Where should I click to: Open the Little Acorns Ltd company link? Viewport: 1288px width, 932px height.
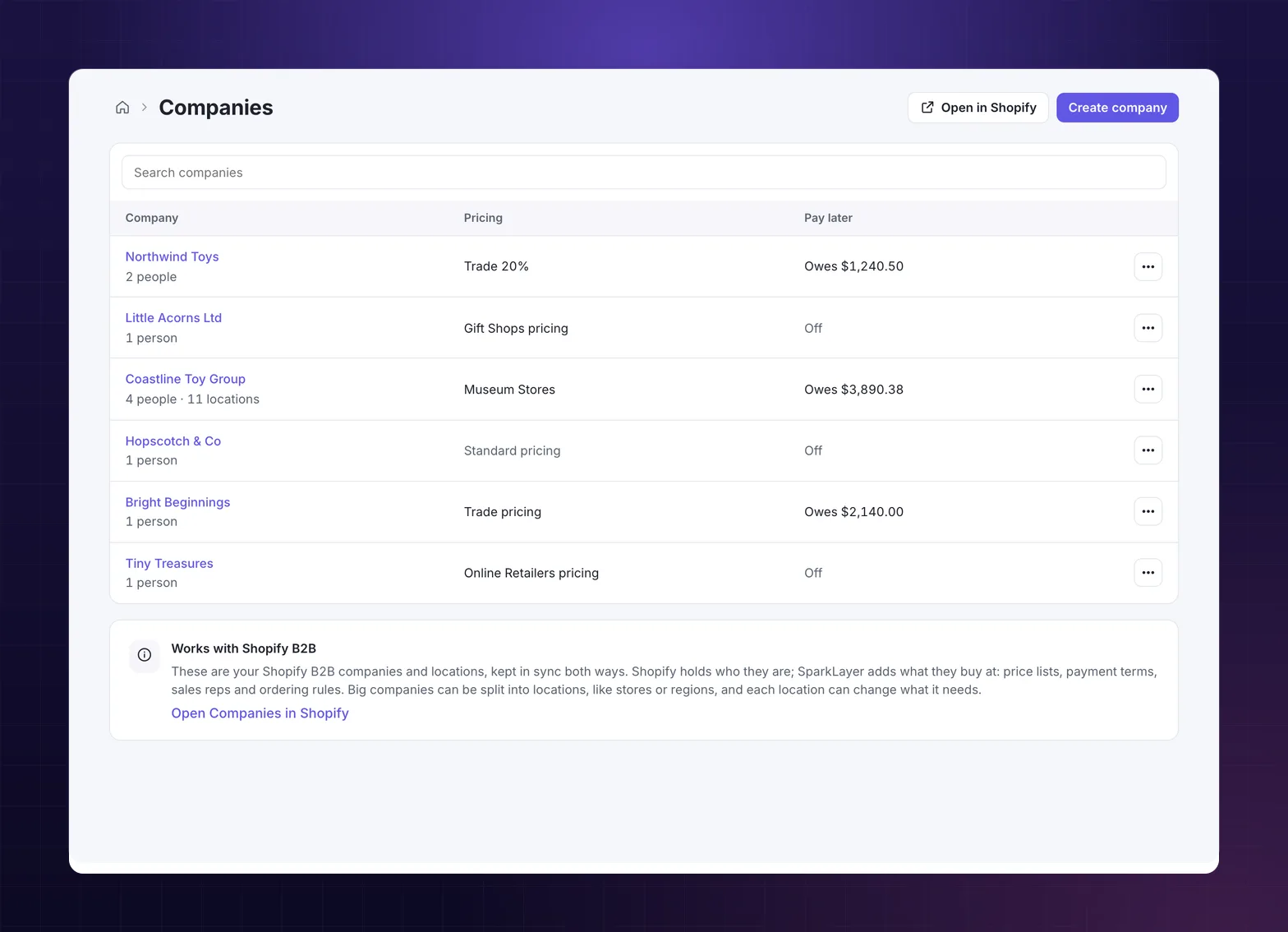click(173, 318)
